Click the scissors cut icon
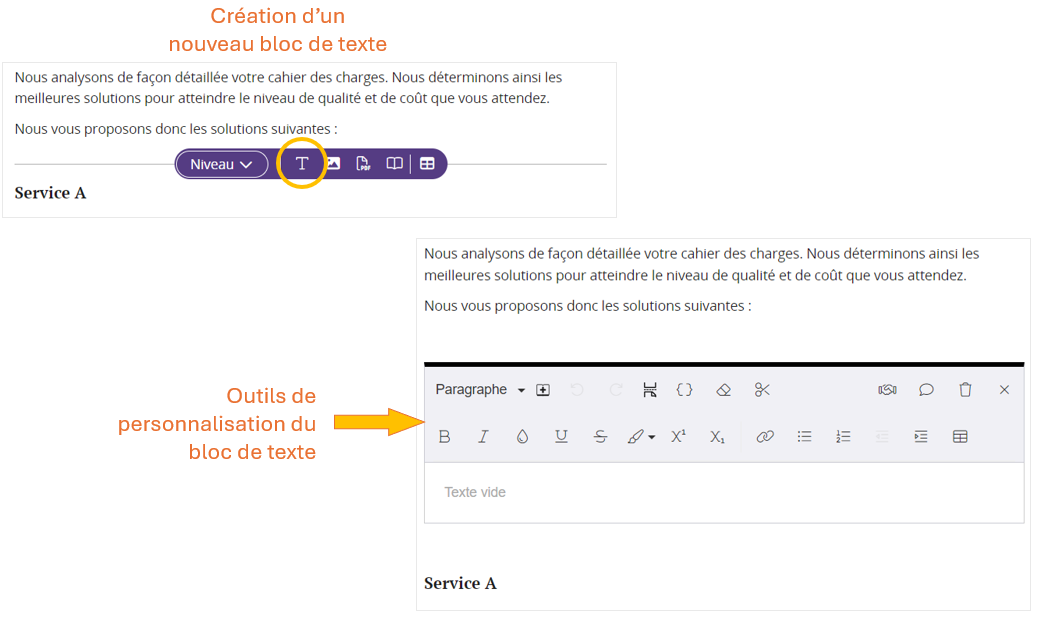 point(763,390)
